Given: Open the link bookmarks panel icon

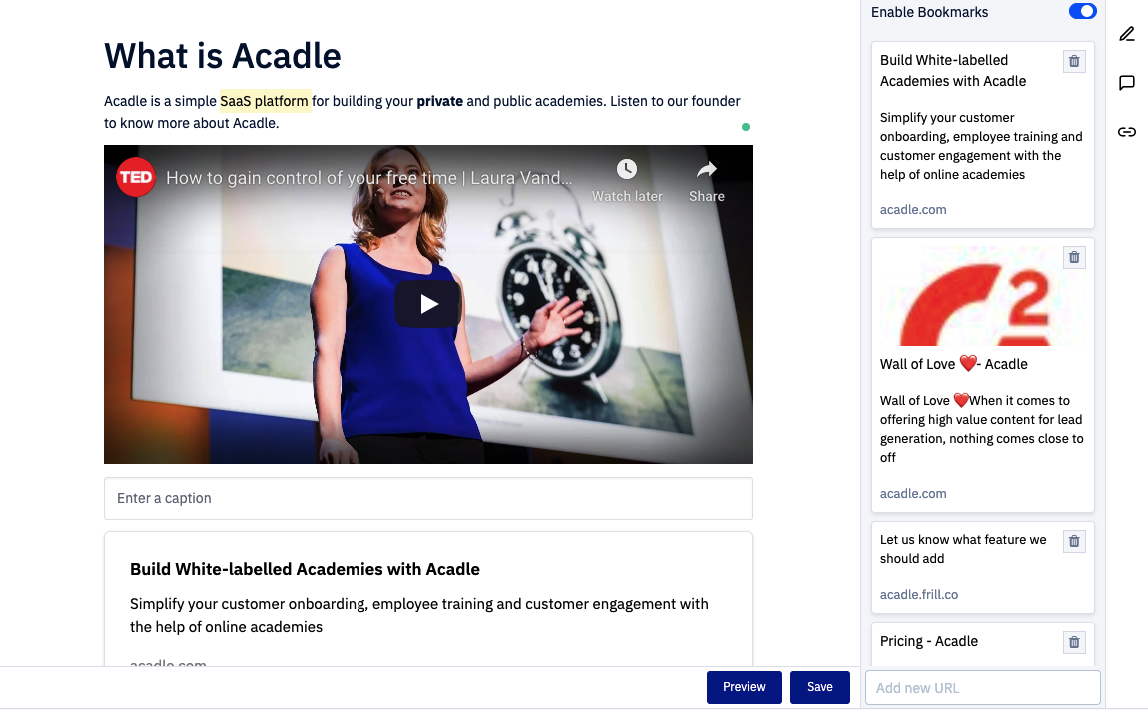Looking at the screenshot, I should coord(1127,132).
